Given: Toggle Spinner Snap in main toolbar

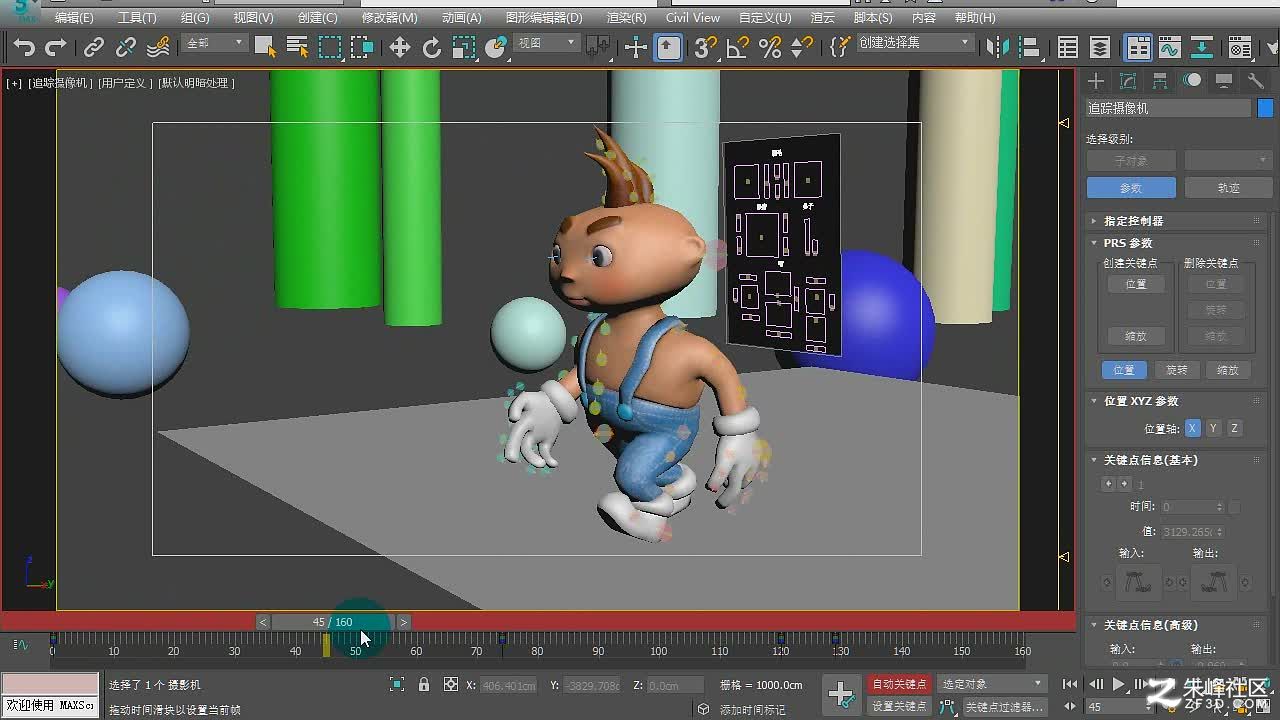Looking at the screenshot, I should point(802,47).
